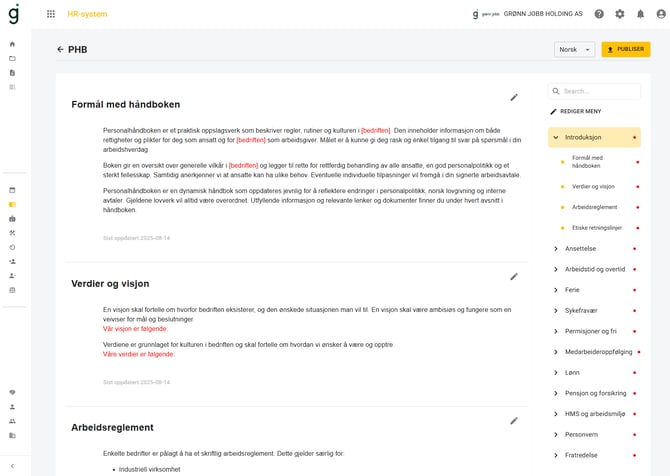The width and height of the screenshot is (670, 476).
Task: Open the home icon in left sidebar
Action: coord(12,44)
